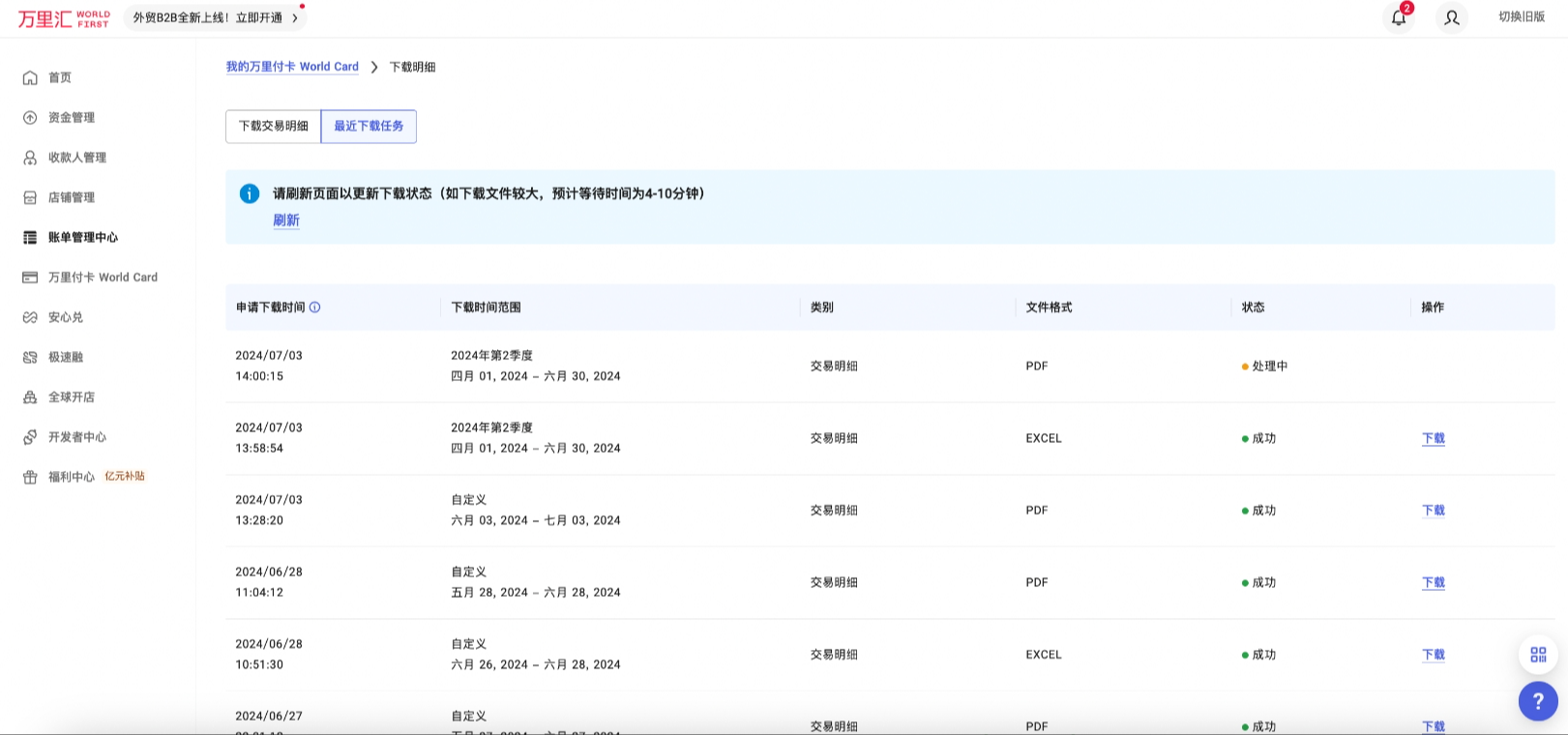1568x735 pixels.
Task: Expand the 外贸B2B全新上线 banner arrow
Action: 295,17
